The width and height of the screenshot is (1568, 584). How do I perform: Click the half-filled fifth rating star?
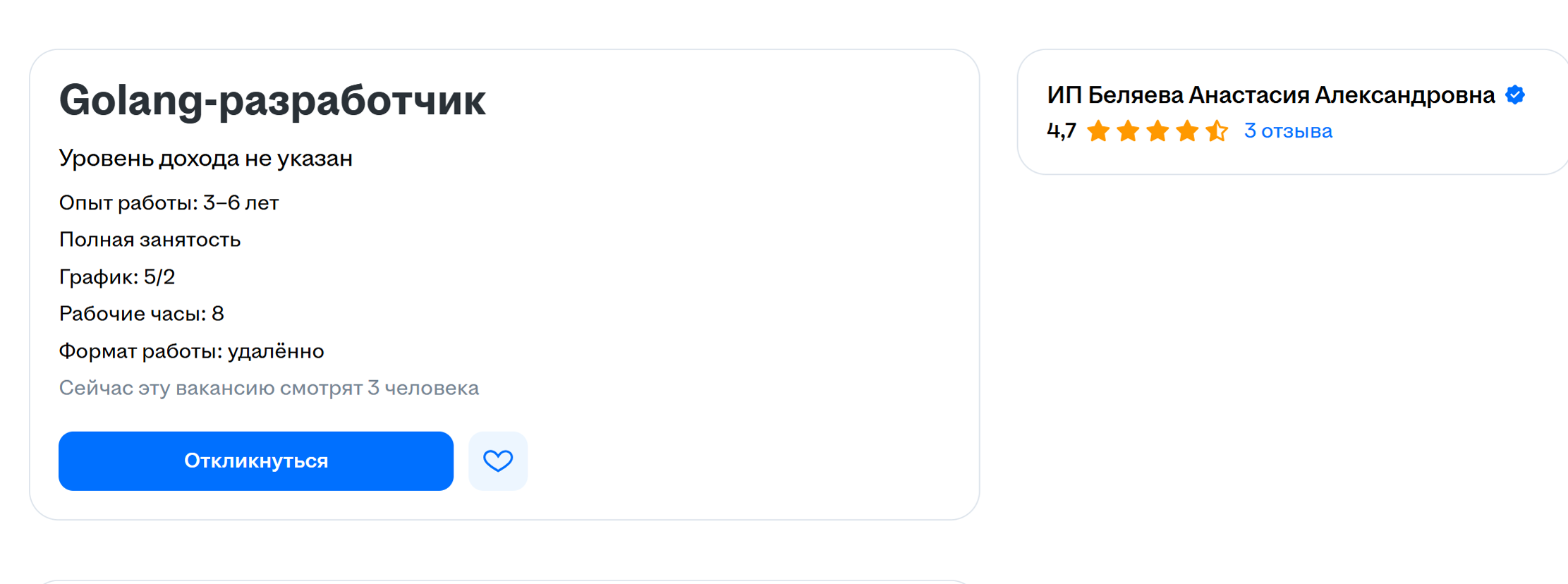(x=1217, y=131)
